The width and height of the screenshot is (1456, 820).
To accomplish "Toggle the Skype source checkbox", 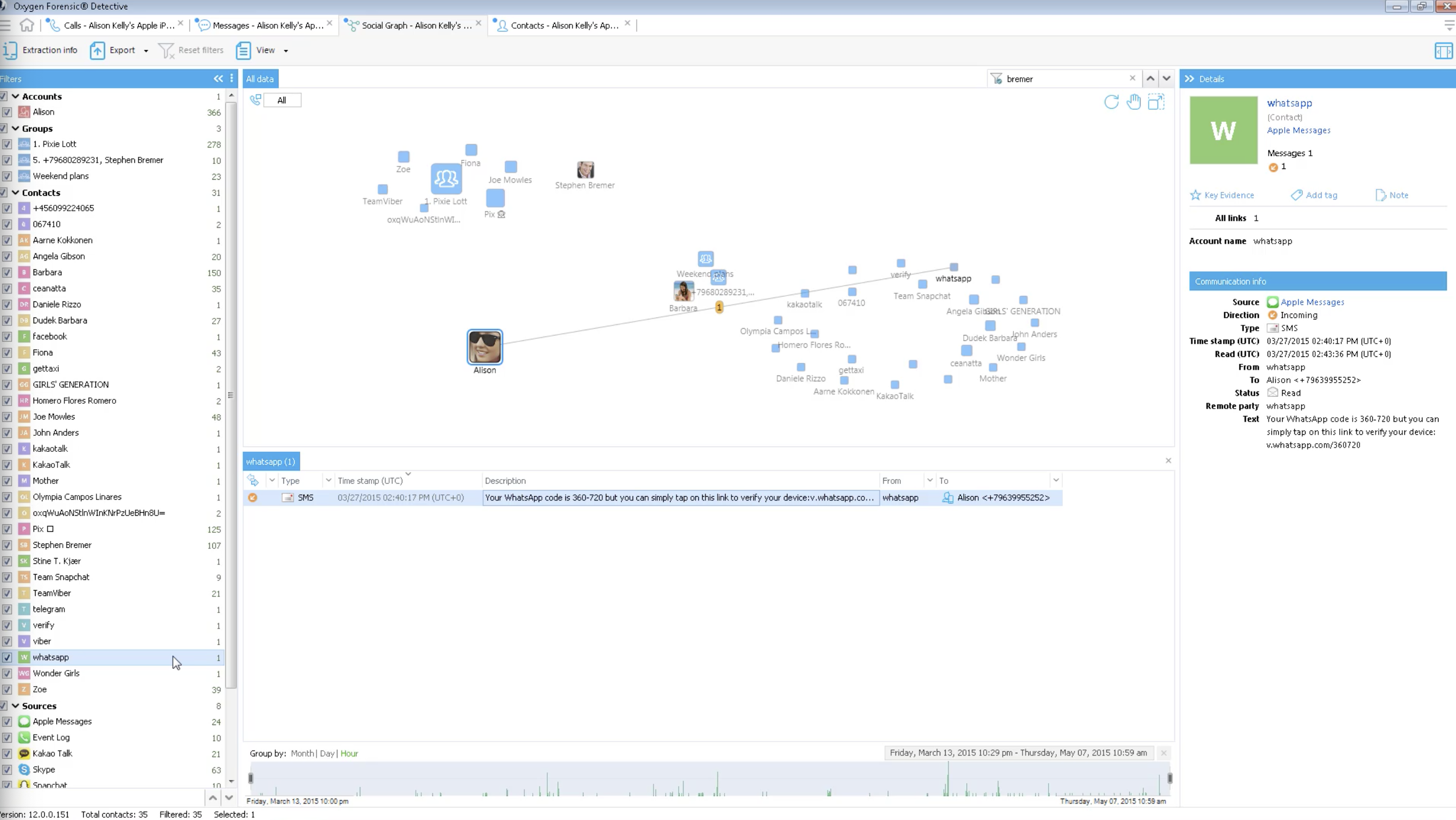I will point(7,770).
